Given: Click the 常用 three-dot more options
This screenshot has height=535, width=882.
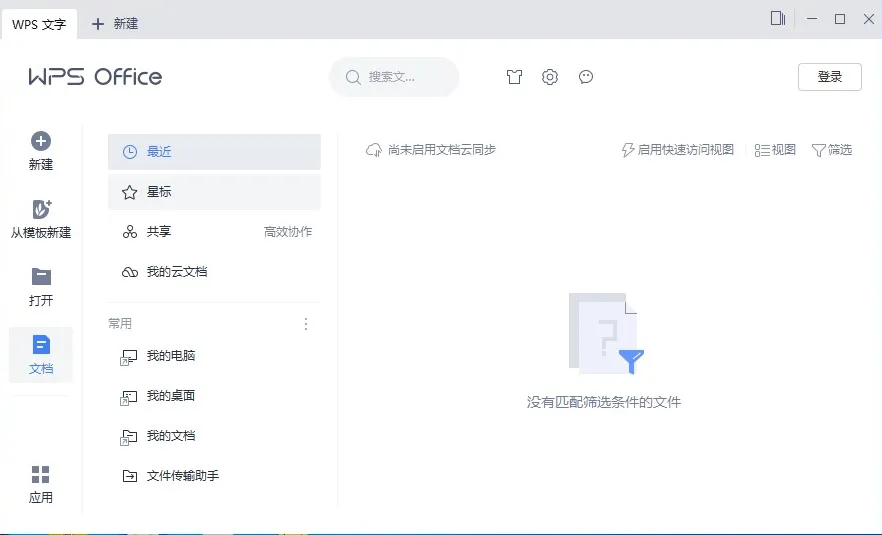Looking at the screenshot, I should point(305,323).
